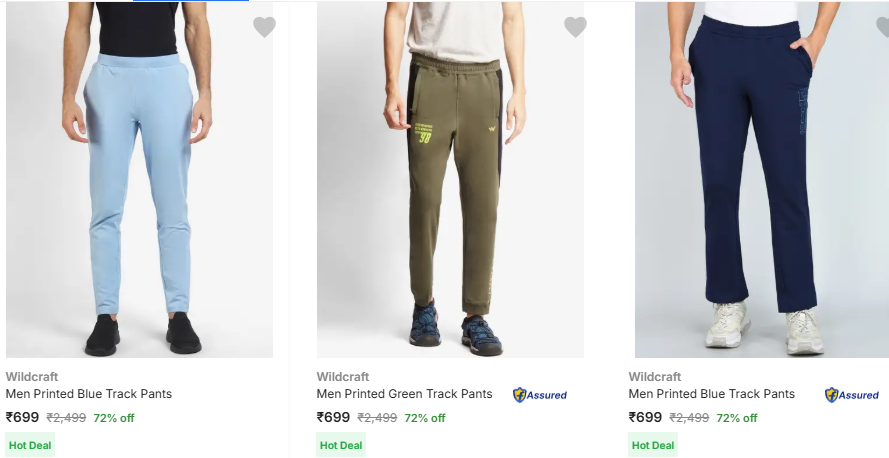Screen dimensions: 889x458
Task: Open 'Men Printed Green Track Pants' title link
Action: [404, 394]
